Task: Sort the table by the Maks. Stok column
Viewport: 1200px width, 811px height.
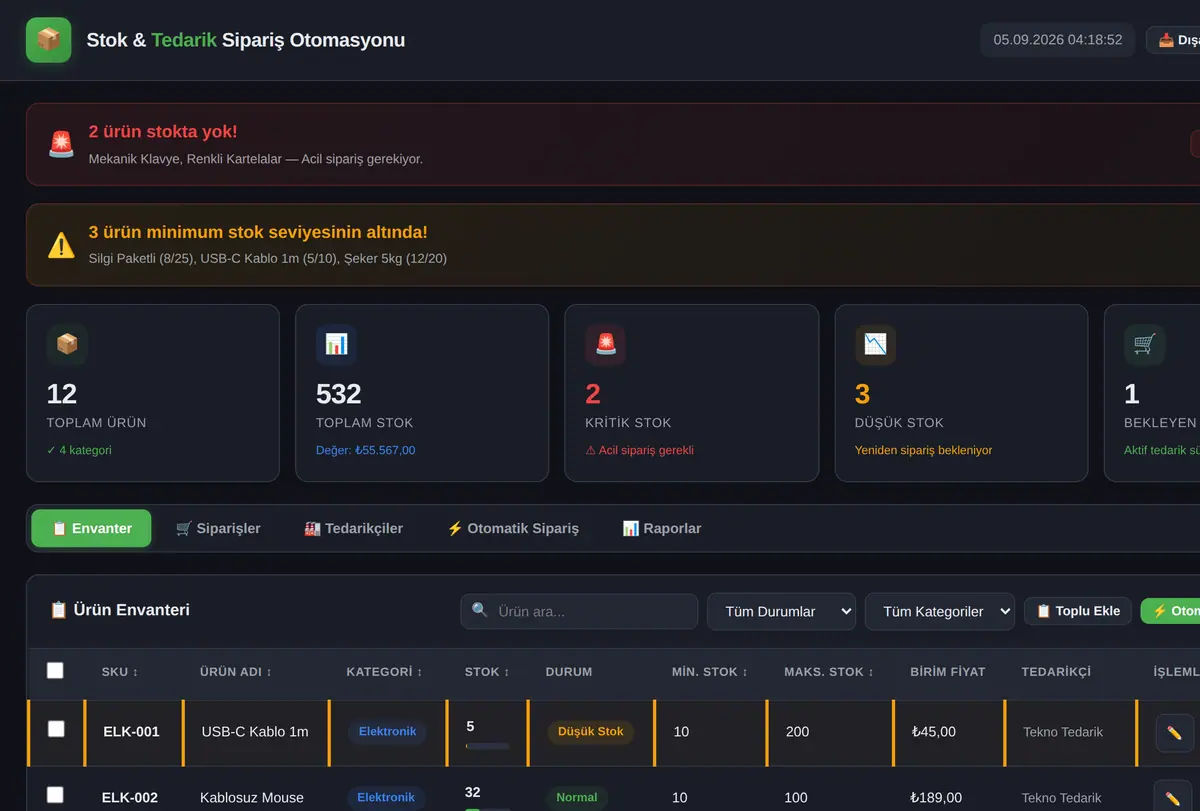Action: click(x=829, y=672)
